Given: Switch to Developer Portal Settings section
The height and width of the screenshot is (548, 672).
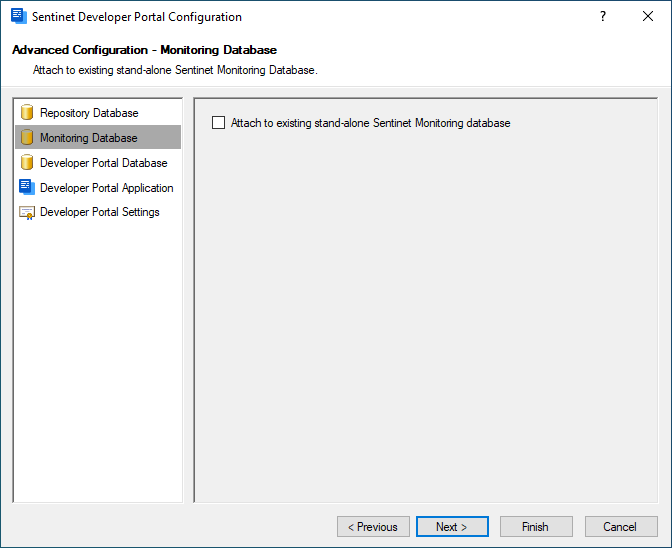Looking at the screenshot, I should pos(98,212).
